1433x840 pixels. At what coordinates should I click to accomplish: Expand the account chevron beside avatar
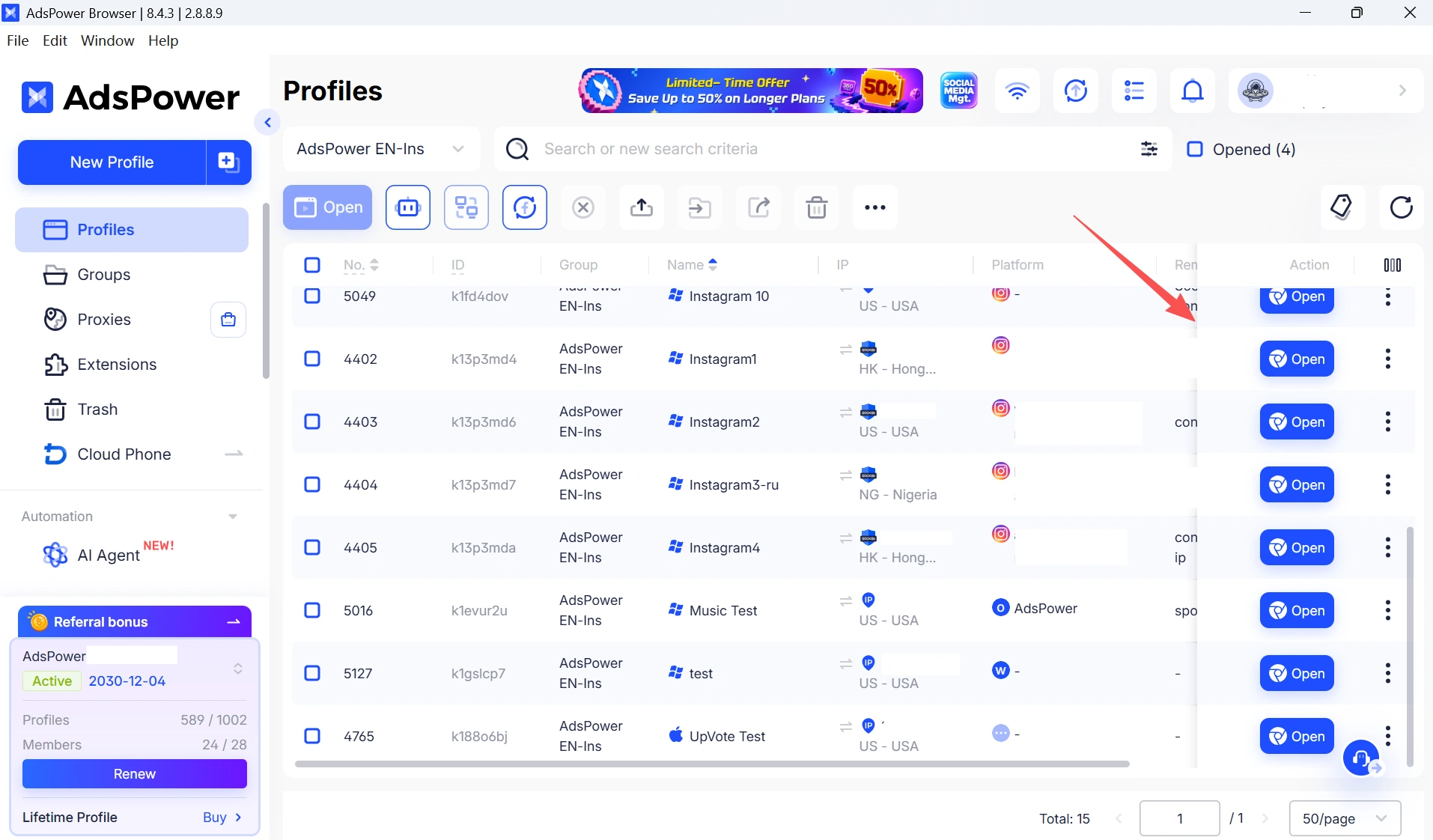click(1402, 91)
